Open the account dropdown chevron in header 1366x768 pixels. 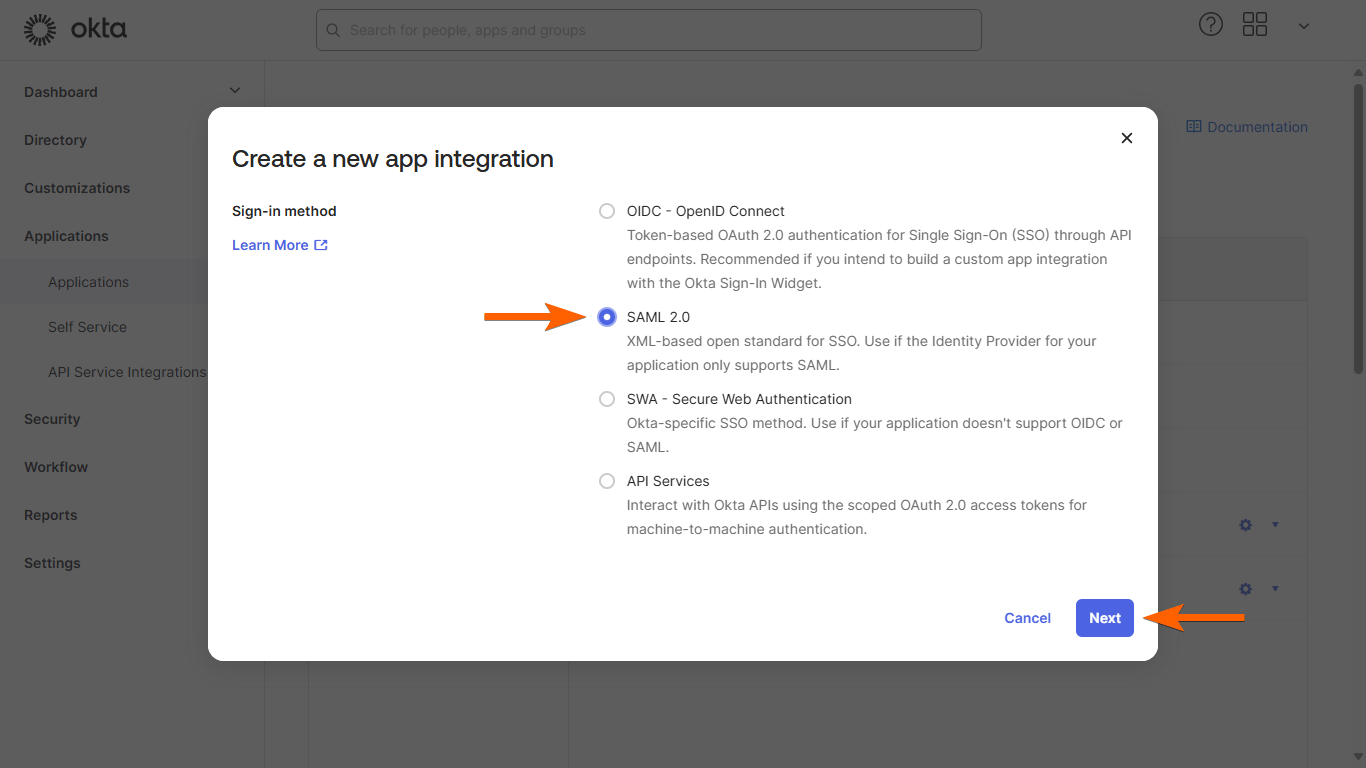coord(1304,26)
